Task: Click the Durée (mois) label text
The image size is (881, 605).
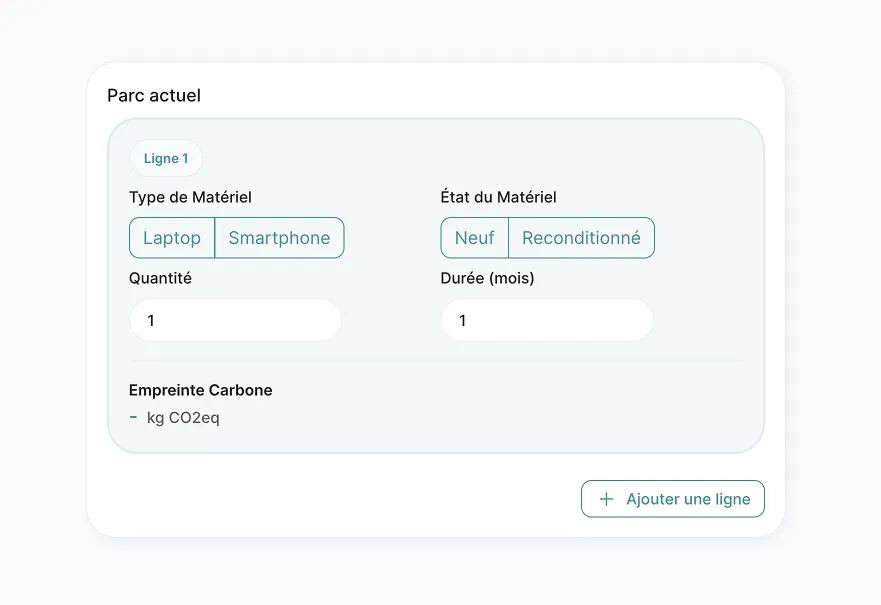Action: click(487, 278)
